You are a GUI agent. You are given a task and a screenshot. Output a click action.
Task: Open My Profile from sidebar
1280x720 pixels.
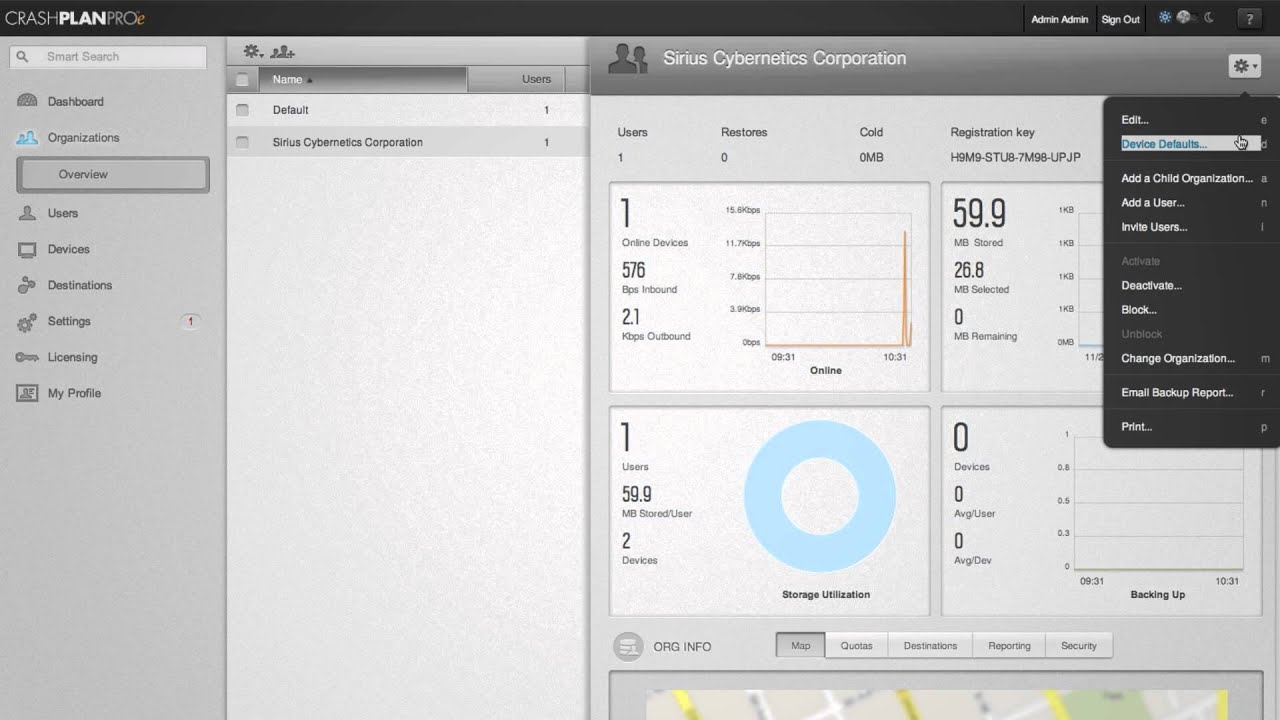coord(74,393)
